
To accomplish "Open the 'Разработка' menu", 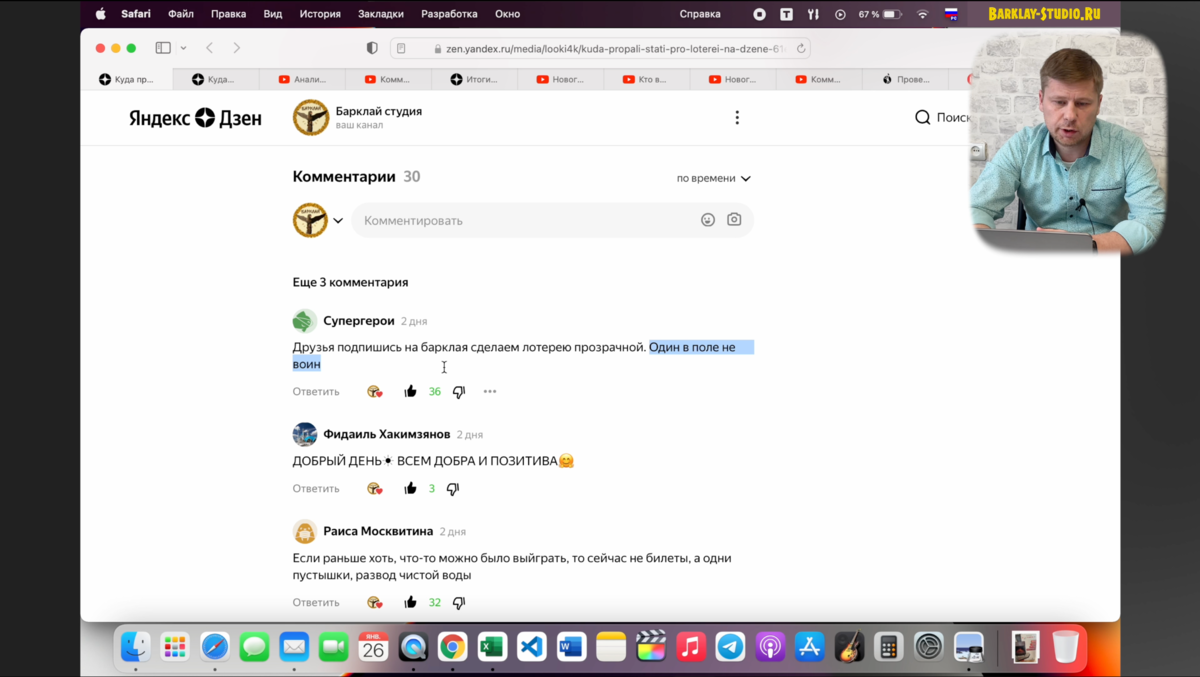I will tap(449, 14).
